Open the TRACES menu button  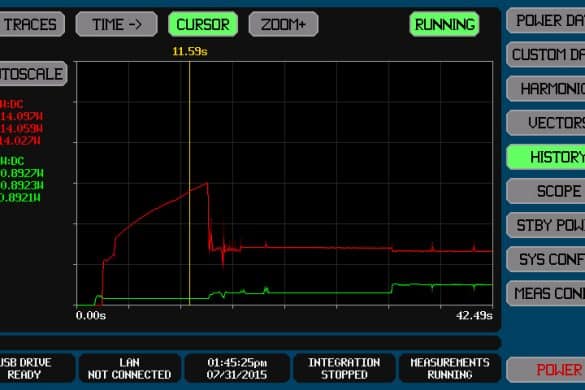[x=32, y=24]
